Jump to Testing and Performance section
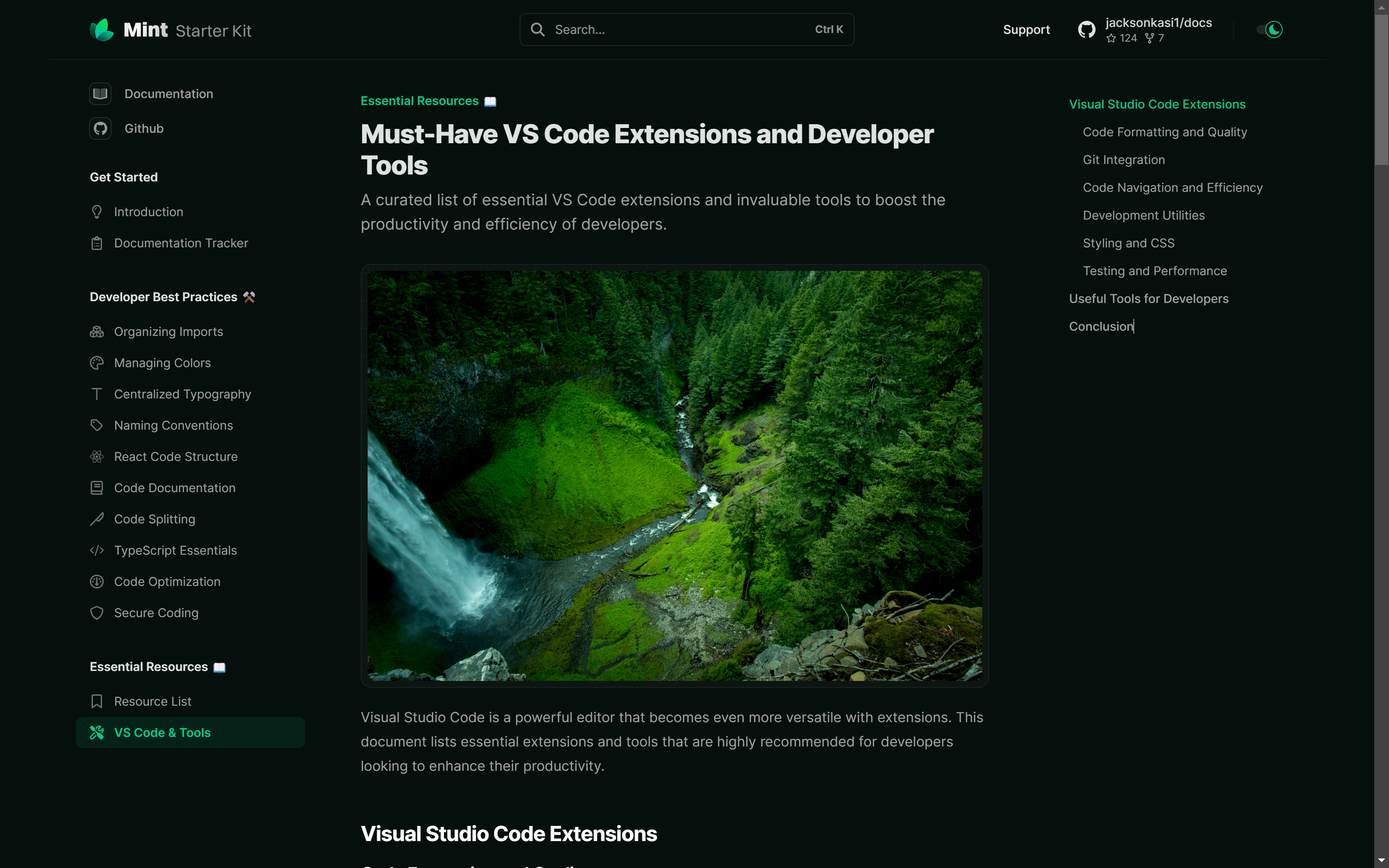The height and width of the screenshot is (868, 1389). coord(1154,271)
